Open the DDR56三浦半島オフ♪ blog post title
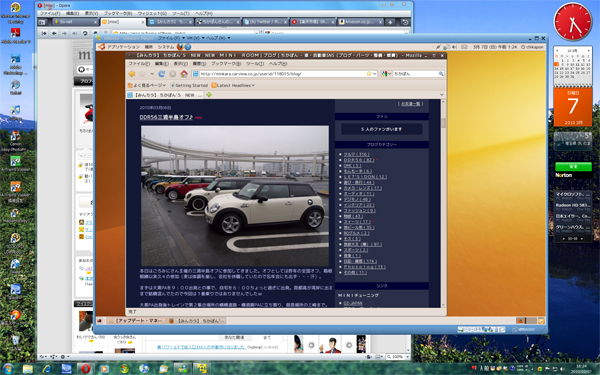 pyautogui.click(x=166, y=117)
